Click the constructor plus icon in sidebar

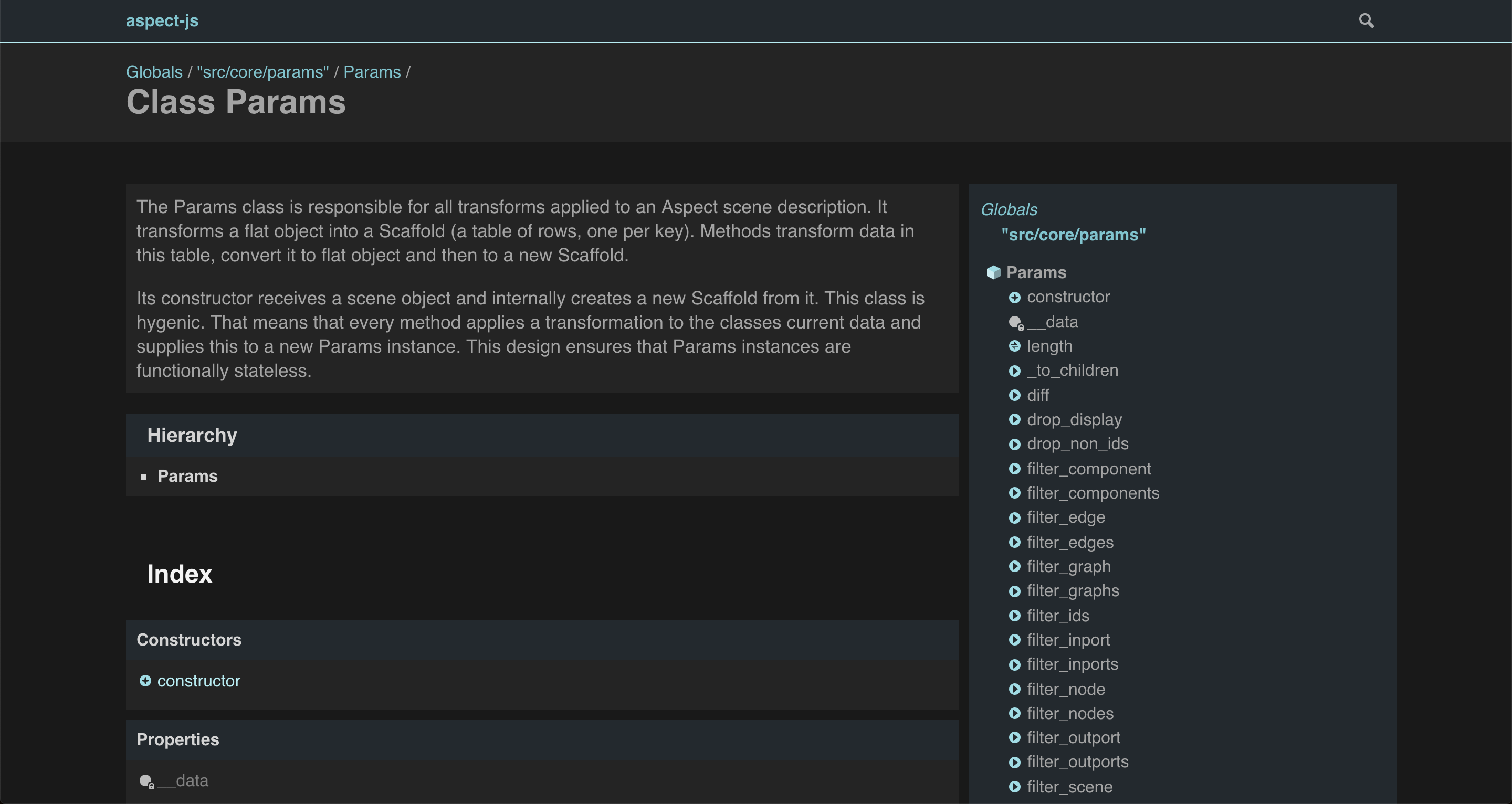point(1014,298)
